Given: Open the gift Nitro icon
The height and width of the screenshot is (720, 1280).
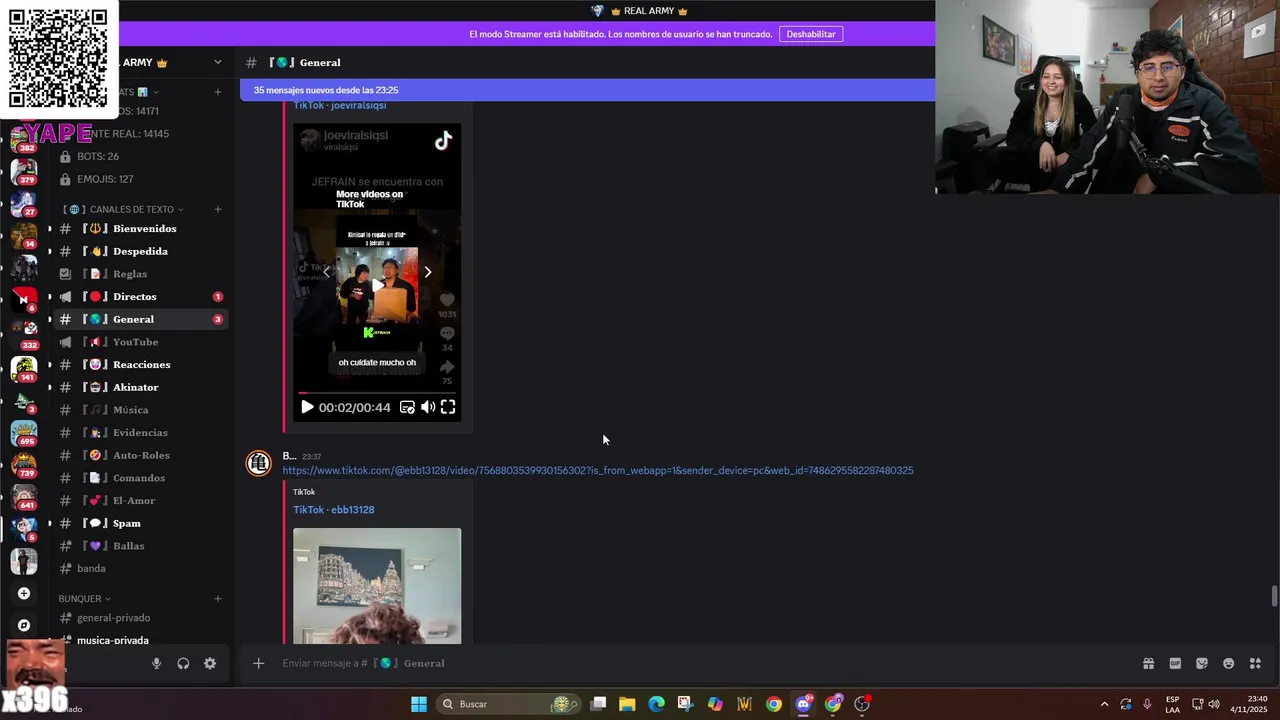Looking at the screenshot, I should pos(1148,663).
